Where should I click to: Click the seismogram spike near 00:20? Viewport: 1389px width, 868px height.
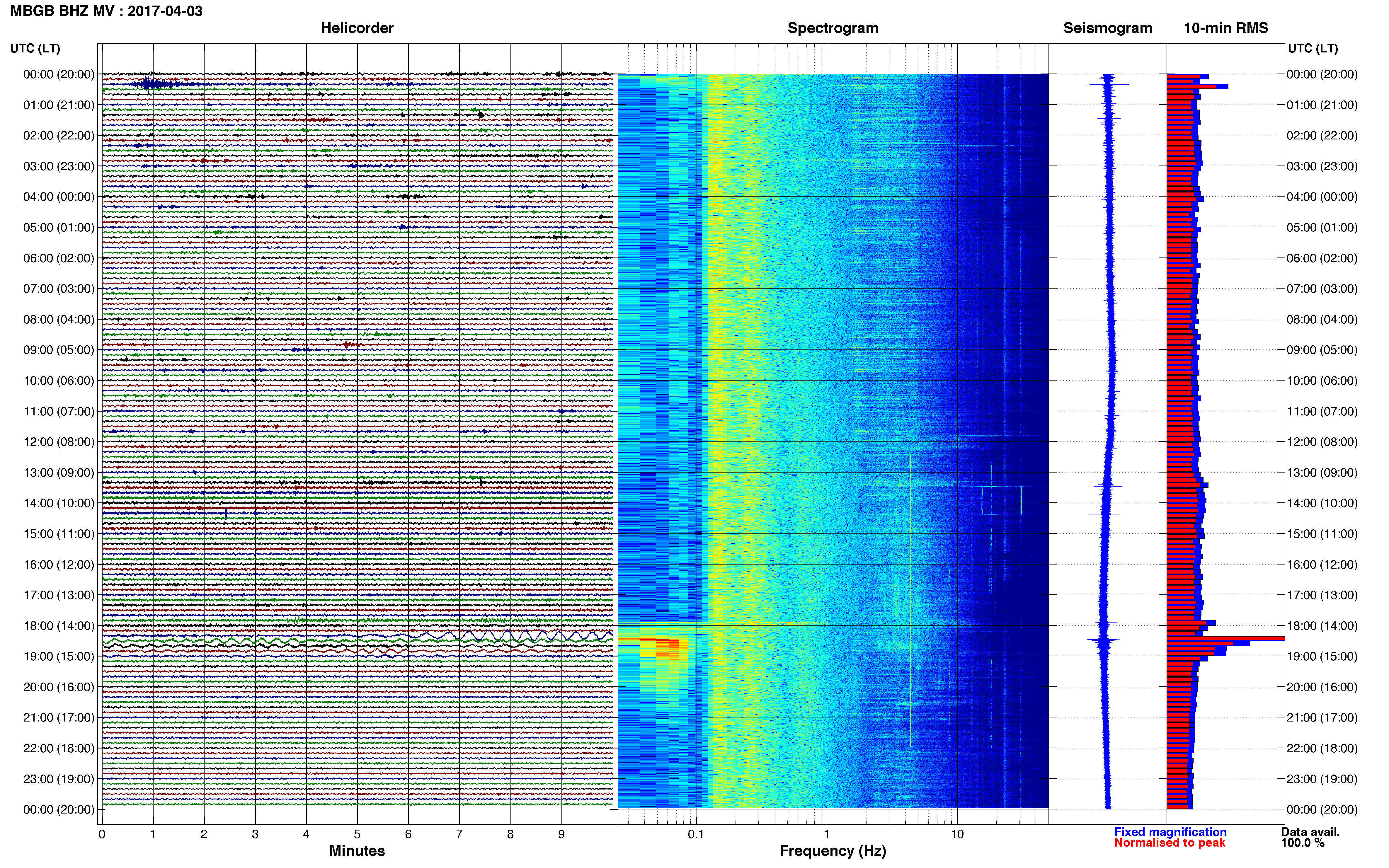(1107, 85)
